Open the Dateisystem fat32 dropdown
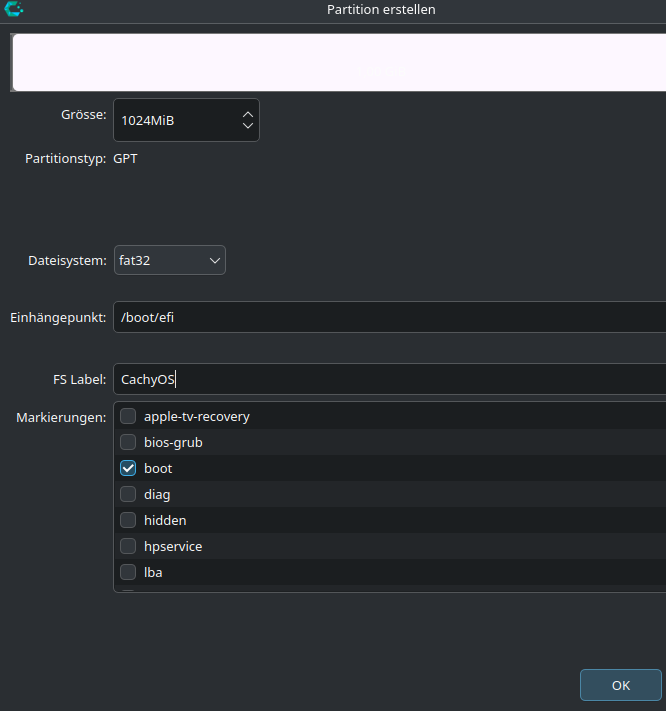Image resolution: width=666 pixels, height=711 pixels. (170, 260)
